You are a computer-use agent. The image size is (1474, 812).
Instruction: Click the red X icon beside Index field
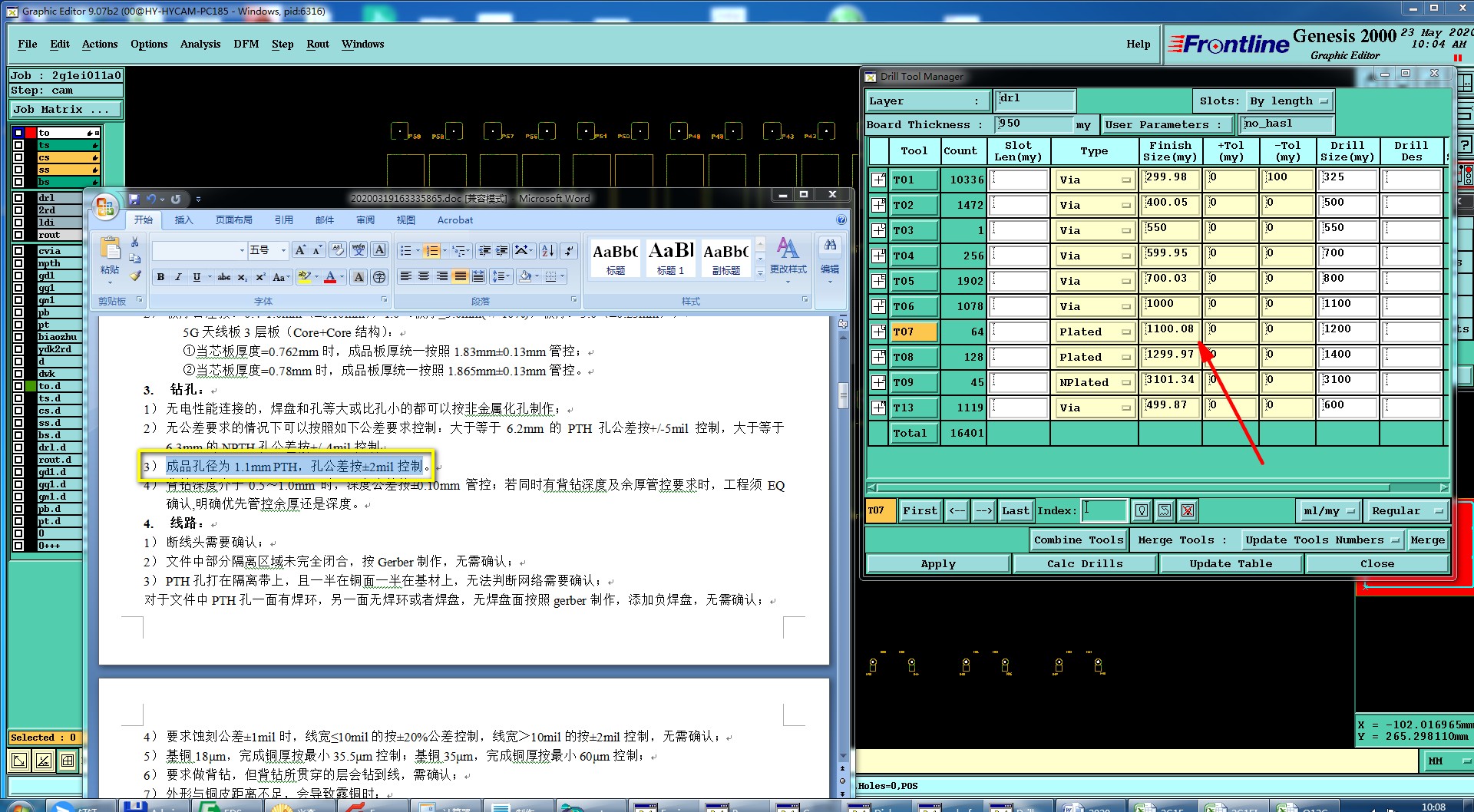[1188, 510]
